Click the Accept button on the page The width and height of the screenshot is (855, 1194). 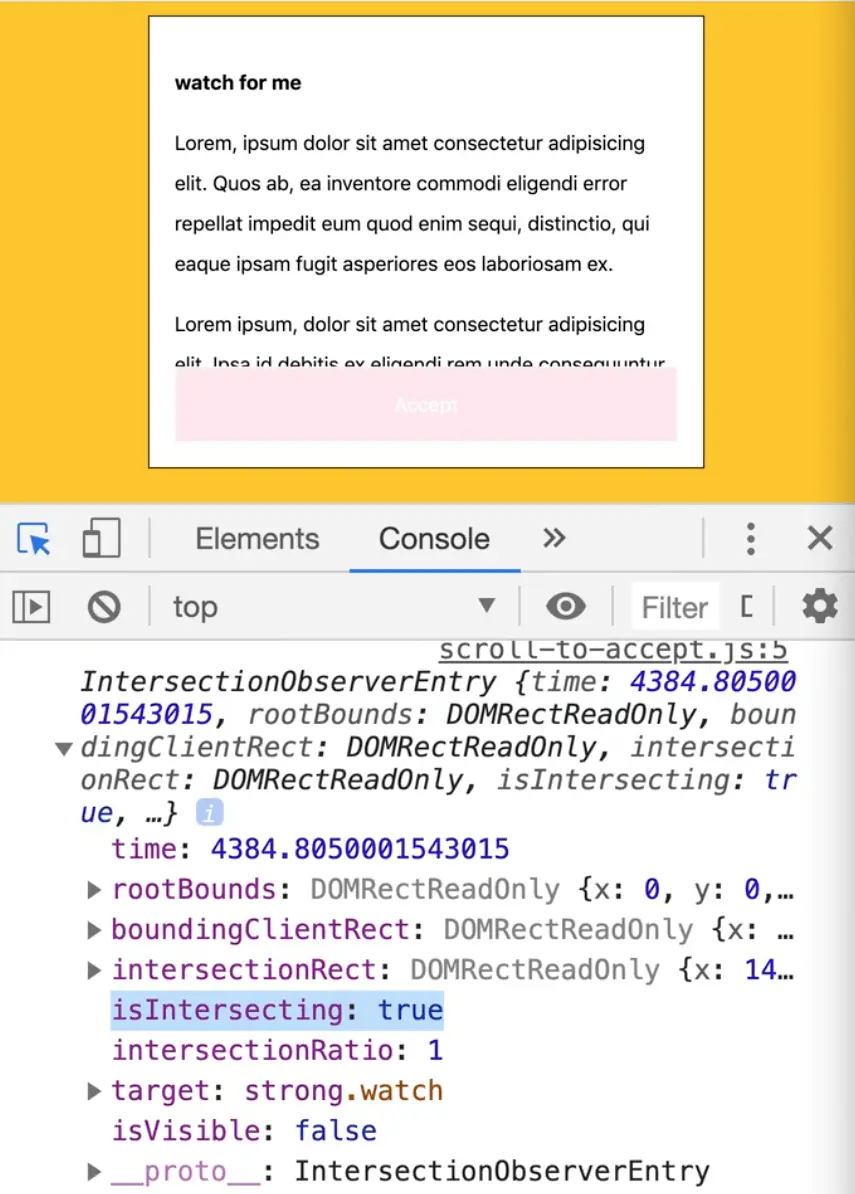(426, 404)
